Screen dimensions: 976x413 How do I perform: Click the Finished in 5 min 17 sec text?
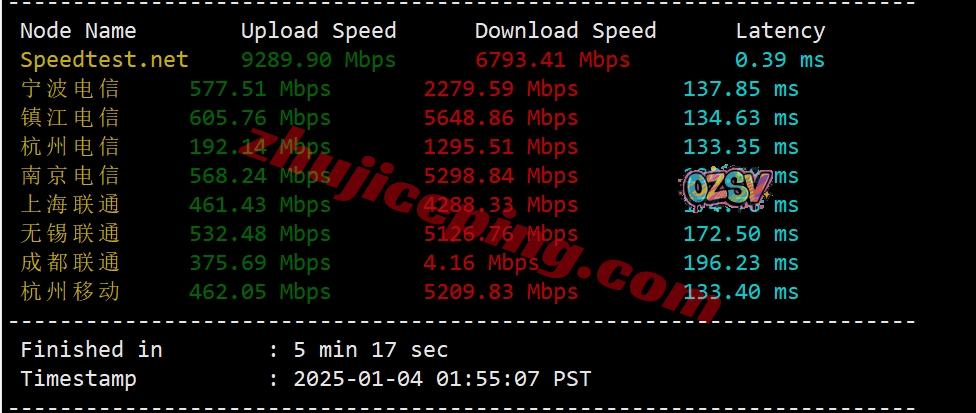coord(234,350)
